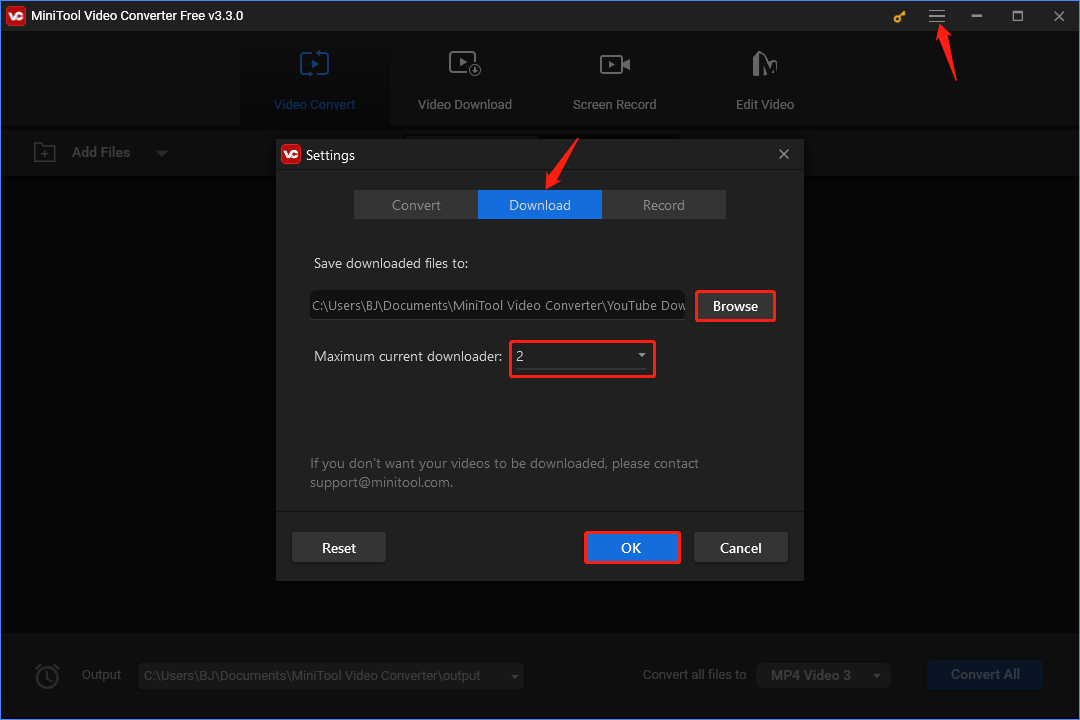1080x720 pixels.
Task: Open the Record settings tab
Action: (664, 205)
